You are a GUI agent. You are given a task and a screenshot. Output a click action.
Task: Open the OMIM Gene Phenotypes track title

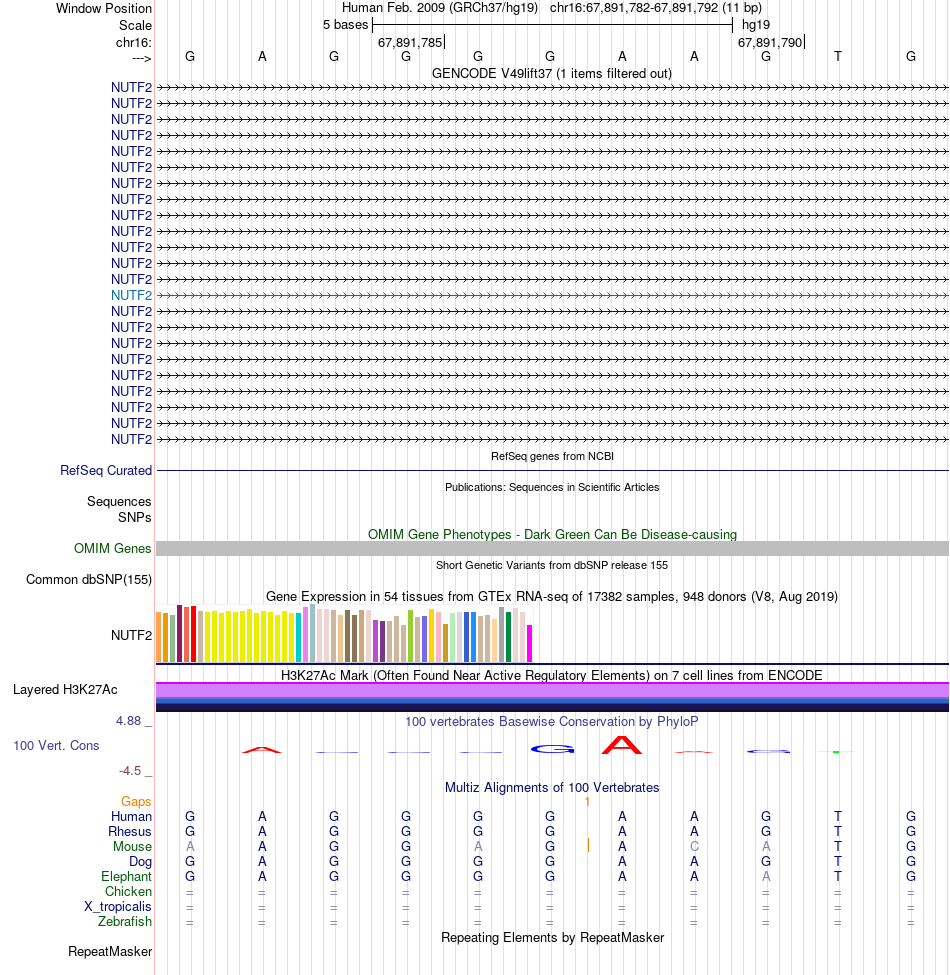[x=552, y=534]
